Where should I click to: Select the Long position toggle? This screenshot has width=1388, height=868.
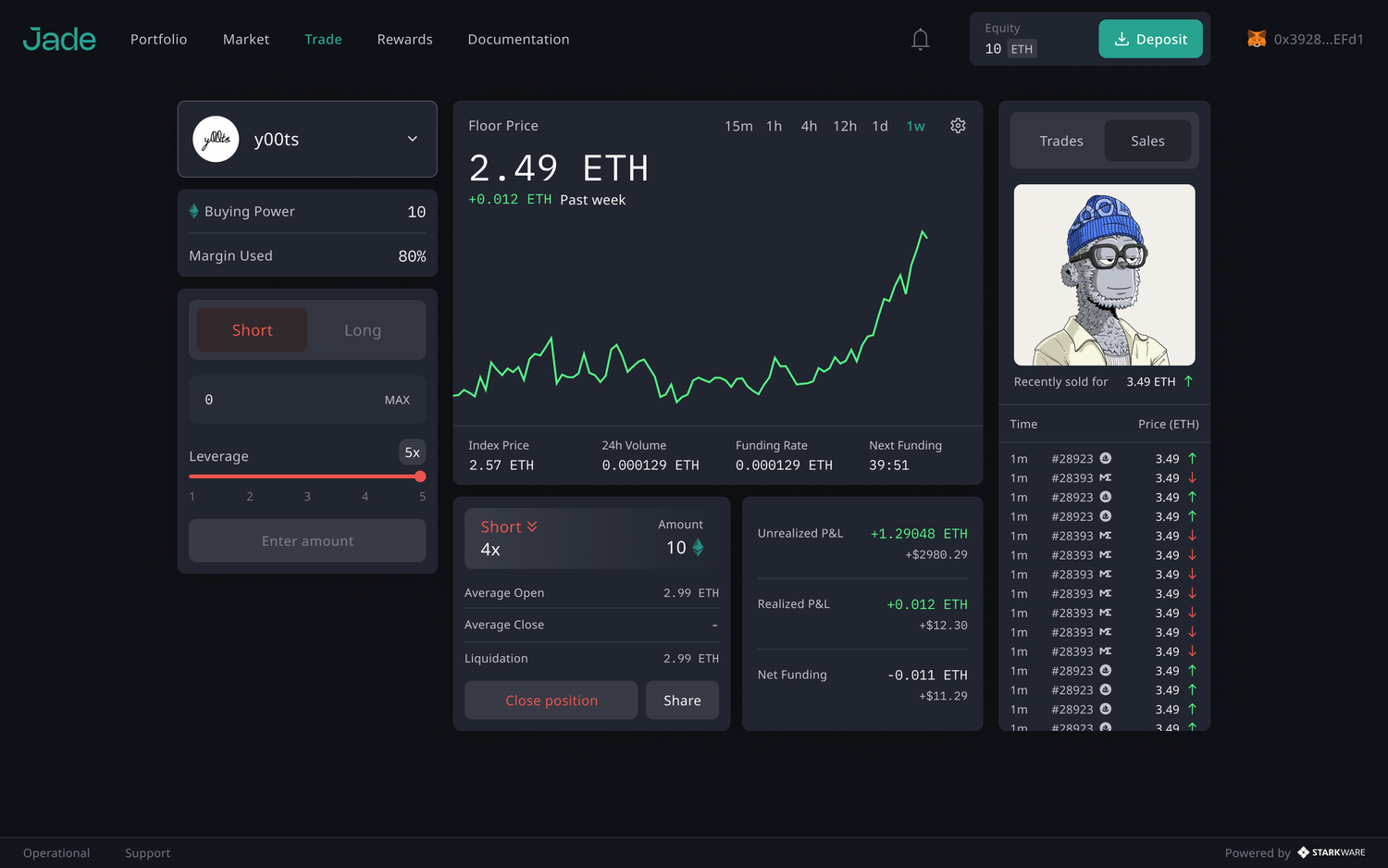(363, 330)
